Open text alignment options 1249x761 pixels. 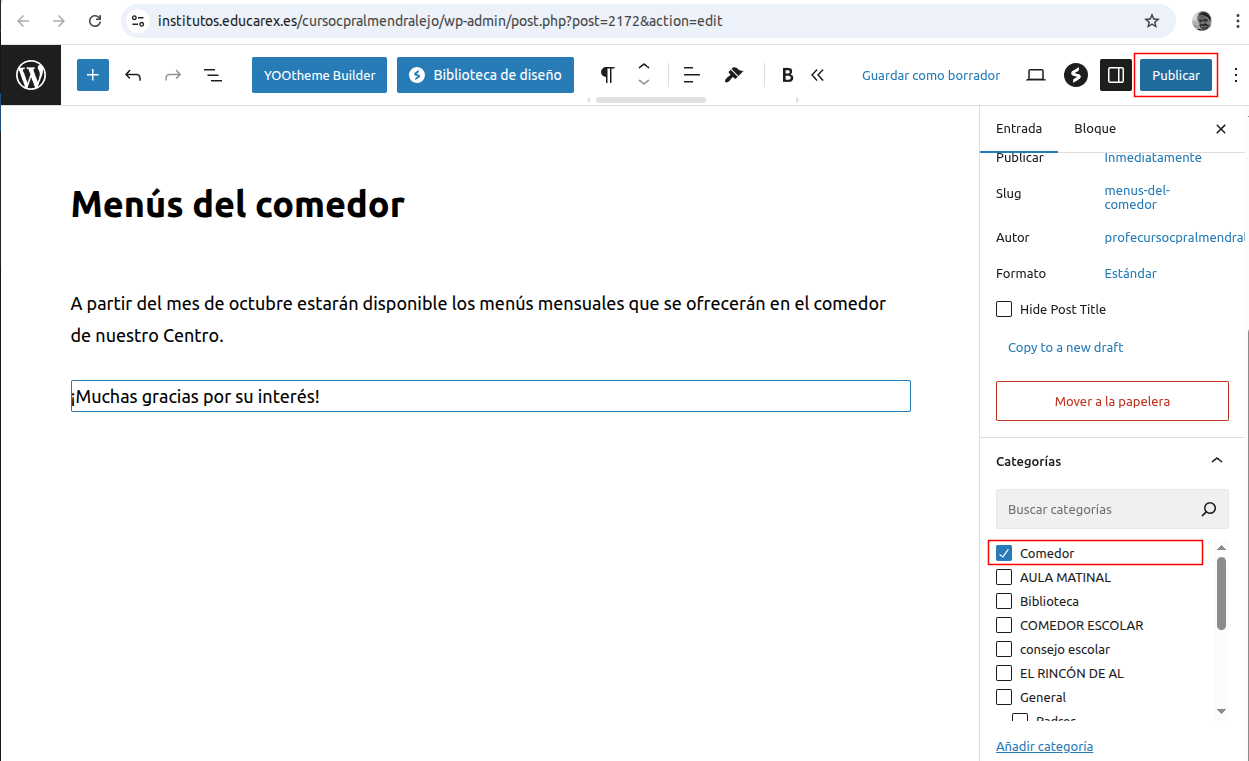(691, 75)
